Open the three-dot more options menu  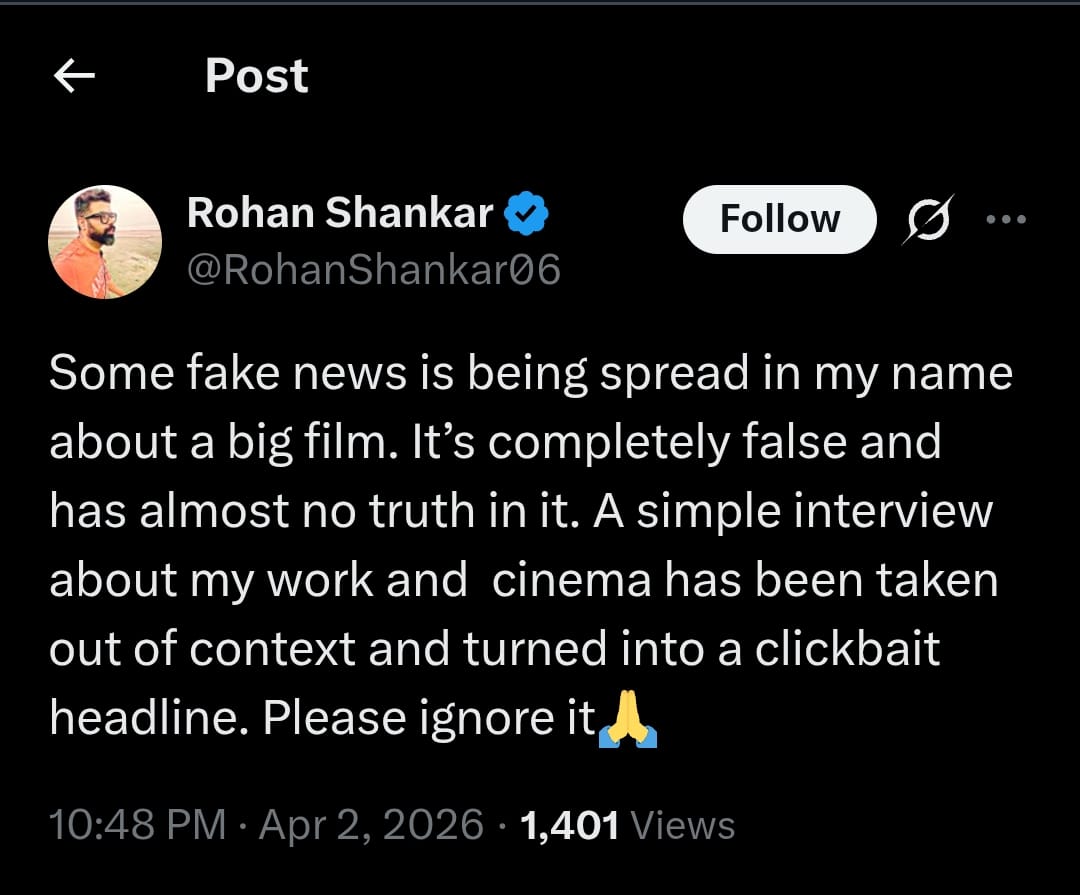[x=1005, y=219]
